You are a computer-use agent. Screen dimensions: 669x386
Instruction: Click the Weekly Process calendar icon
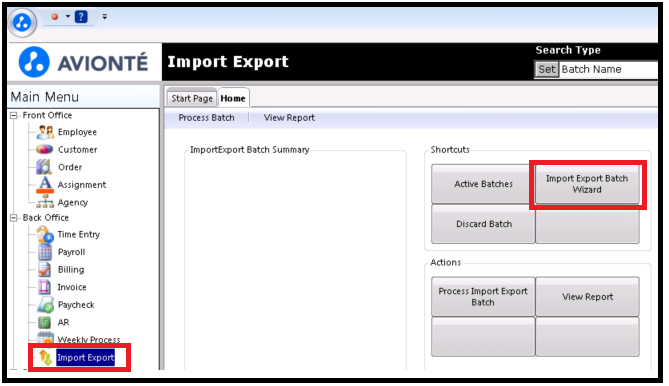pos(45,337)
